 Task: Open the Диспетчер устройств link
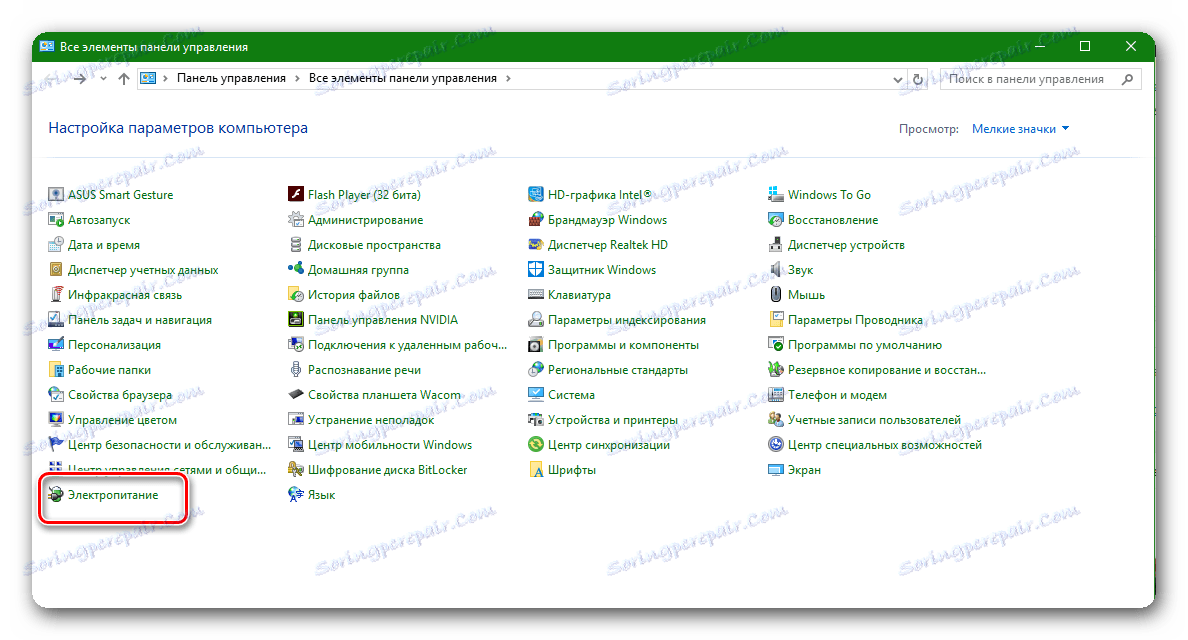[x=846, y=245]
